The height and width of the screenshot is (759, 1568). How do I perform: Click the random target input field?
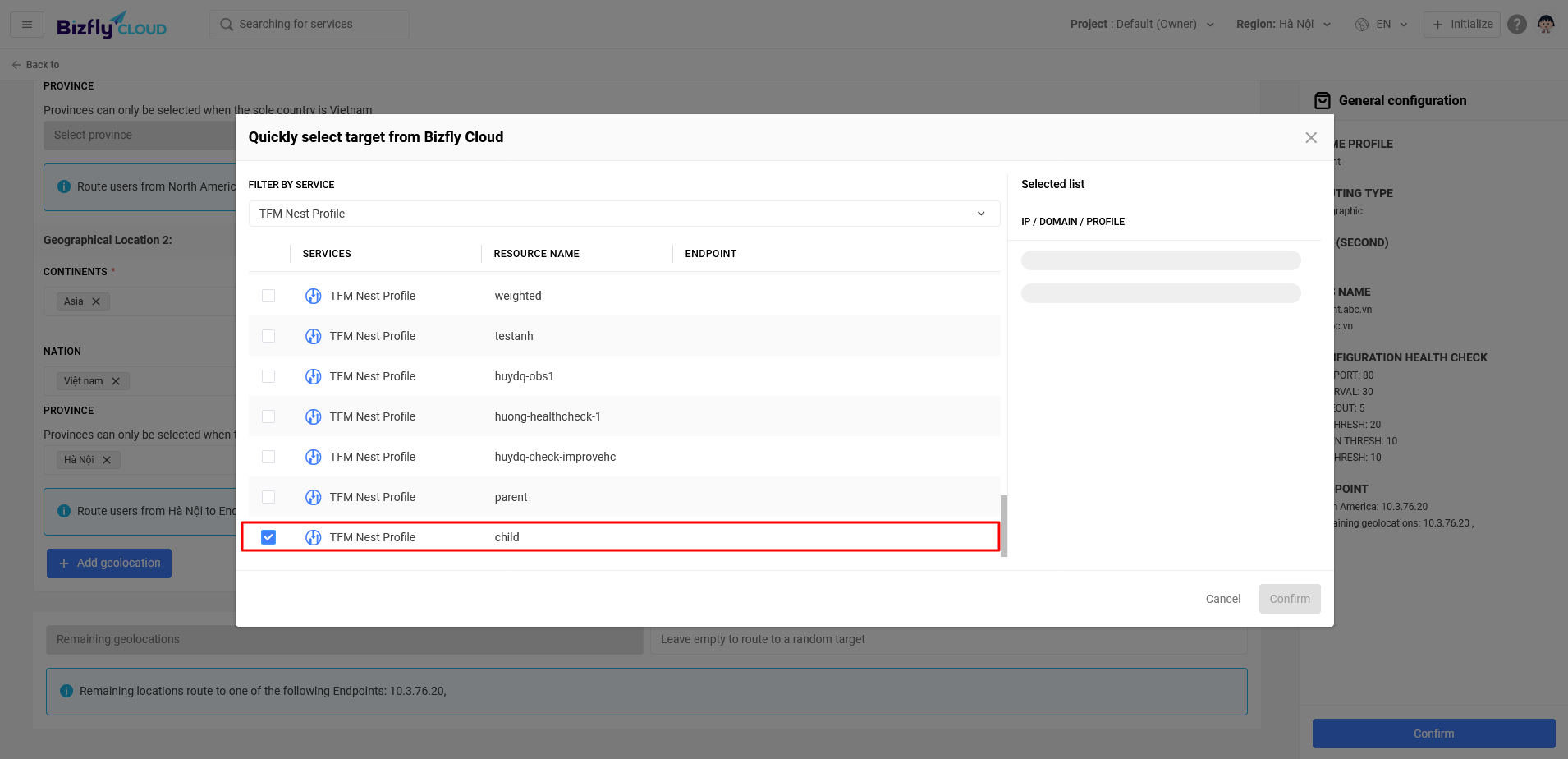click(x=949, y=639)
